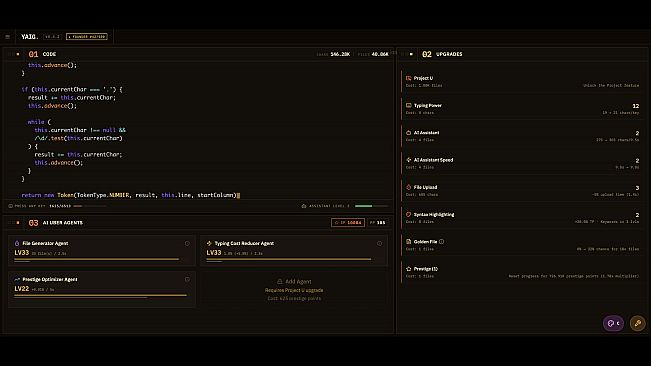Open File Generator Agent info circle
The height and width of the screenshot is (366, 651).
click(187, 244)
